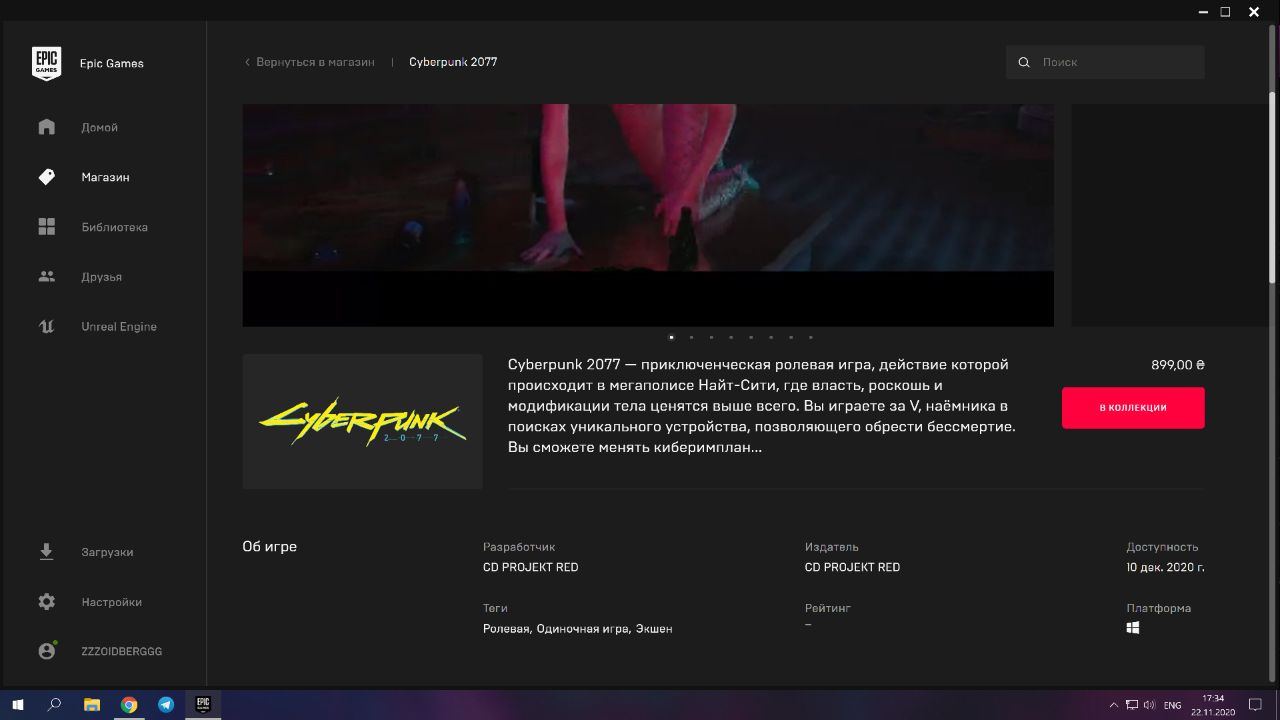
Task: Click publisher name CD PROJEKT RED
Action: point(852,567)
